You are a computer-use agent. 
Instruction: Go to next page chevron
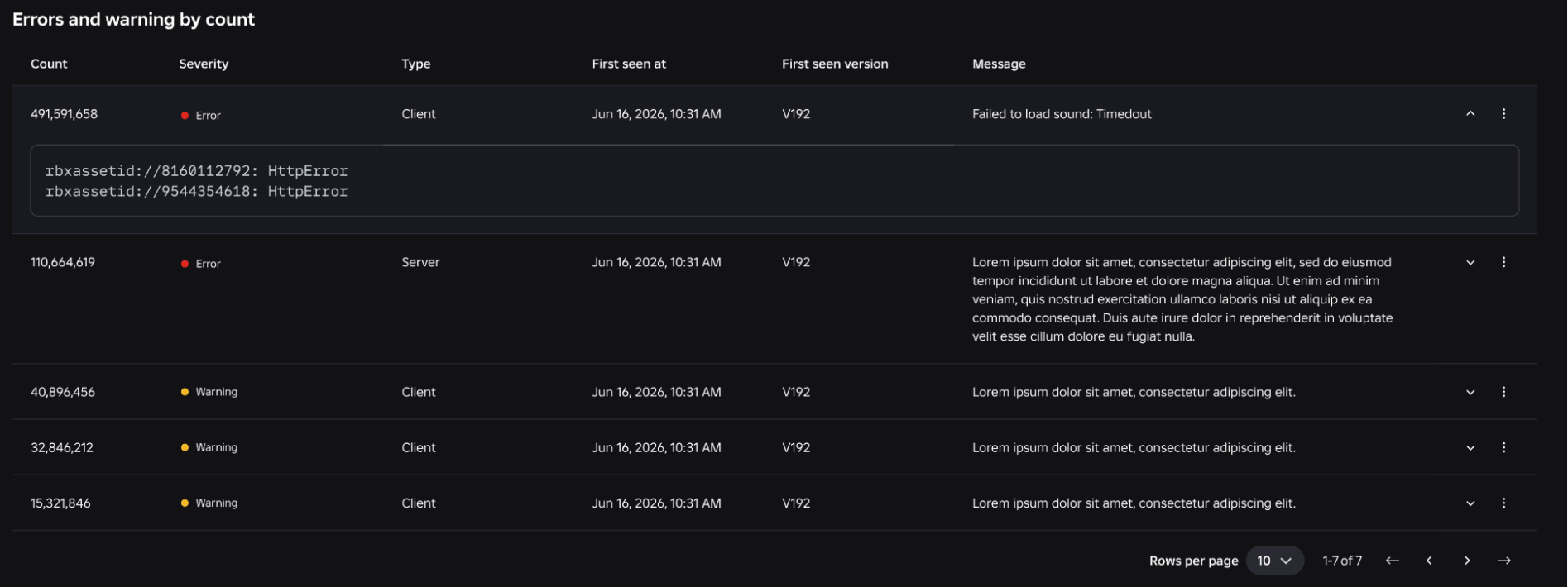1466,561
